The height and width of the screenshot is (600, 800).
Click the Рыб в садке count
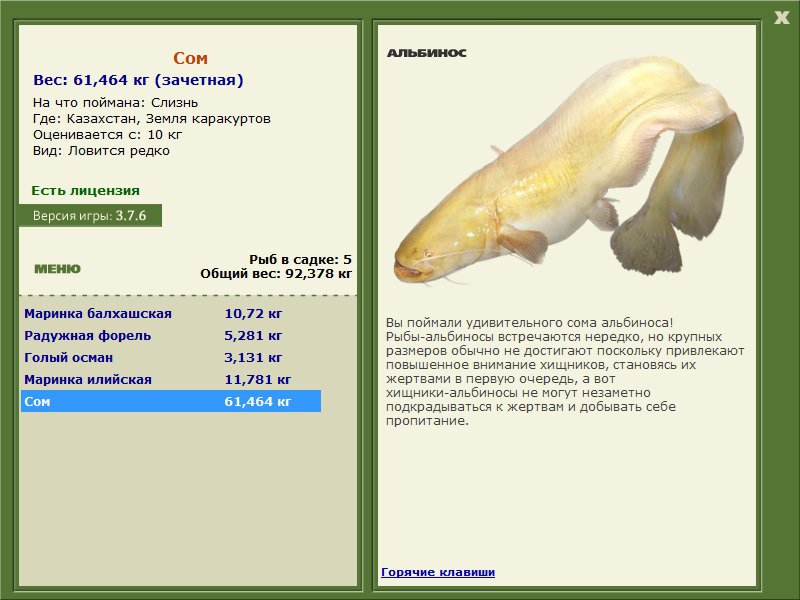tap(301, 259)
